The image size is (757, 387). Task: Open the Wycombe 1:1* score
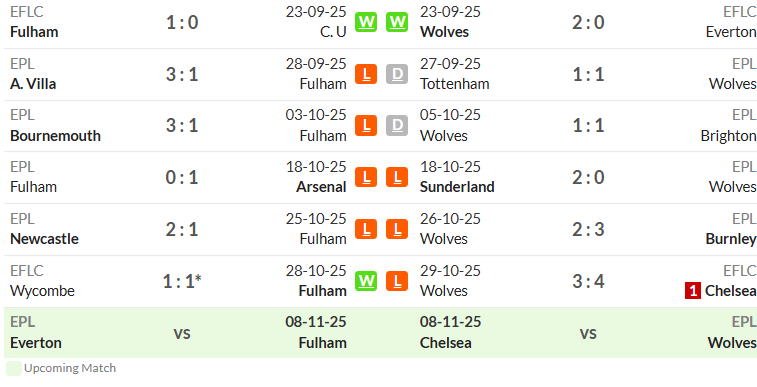tap(182, 281)
